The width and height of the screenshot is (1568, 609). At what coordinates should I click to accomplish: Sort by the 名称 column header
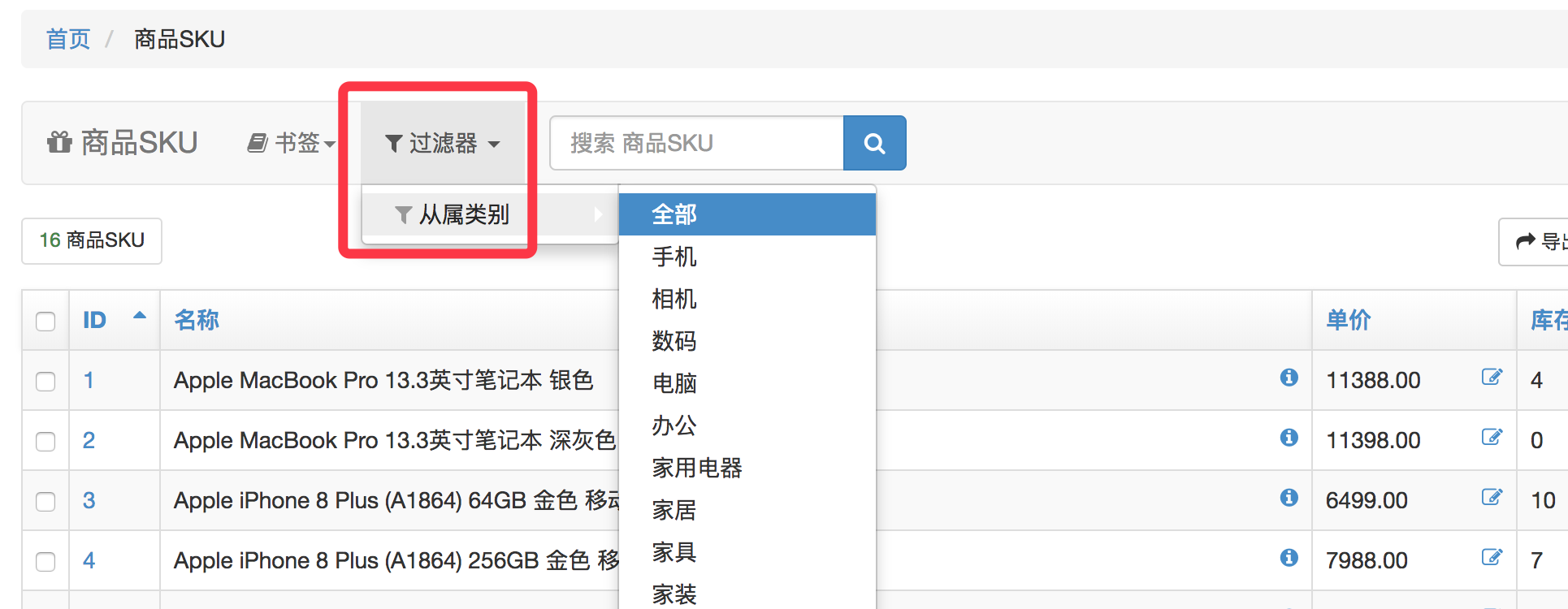197,320
